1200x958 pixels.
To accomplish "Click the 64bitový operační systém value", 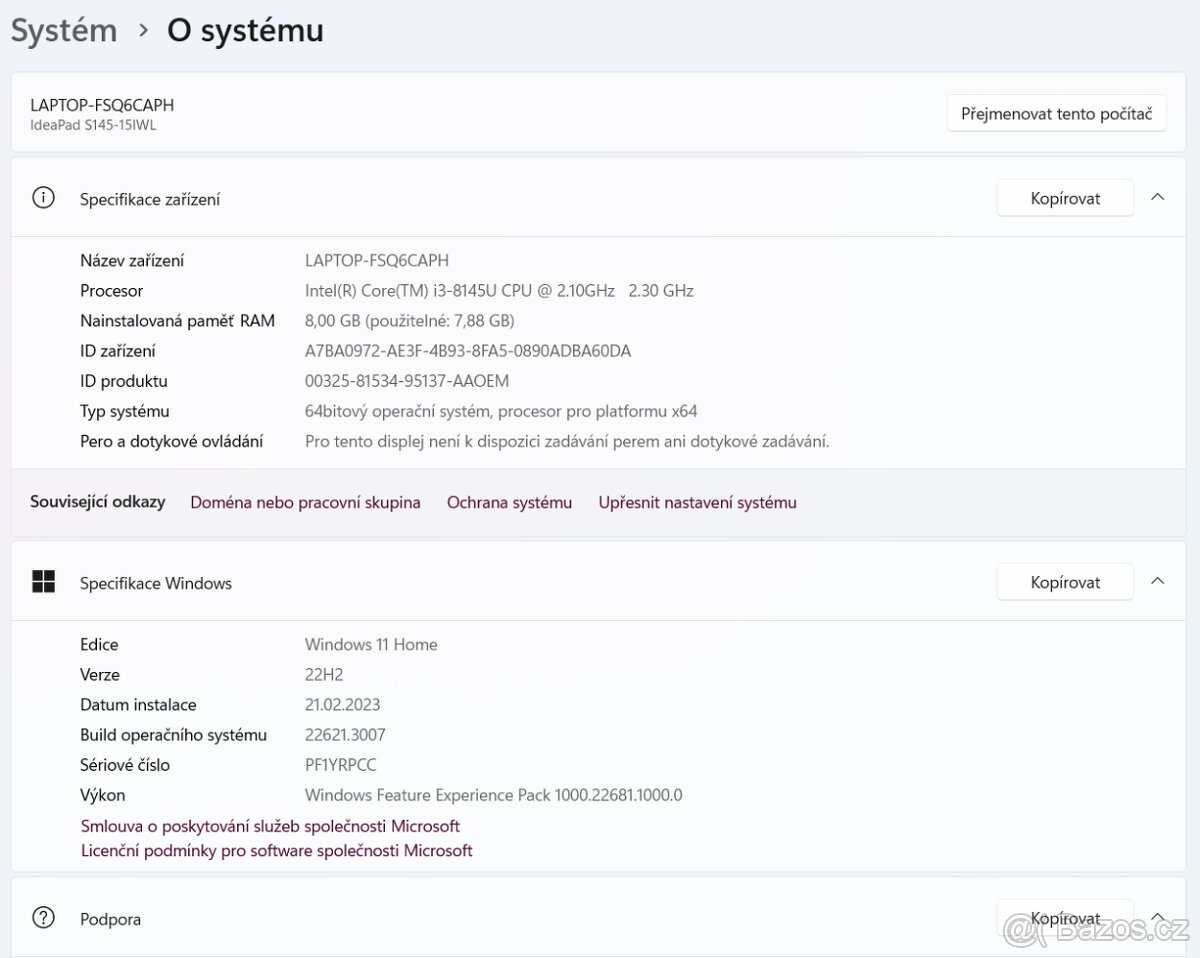I will 501,410.
